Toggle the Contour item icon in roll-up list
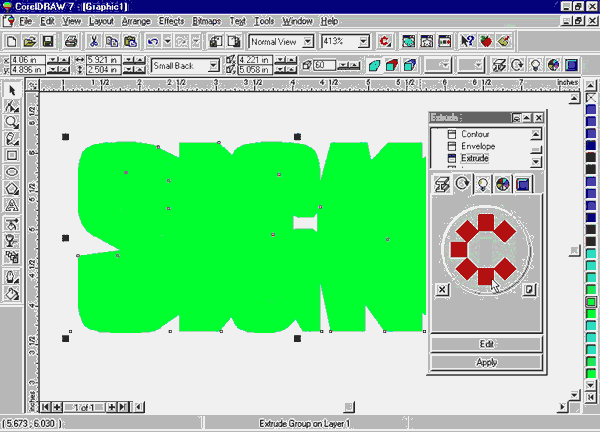The image size is (600, 432). click(452, 134)
